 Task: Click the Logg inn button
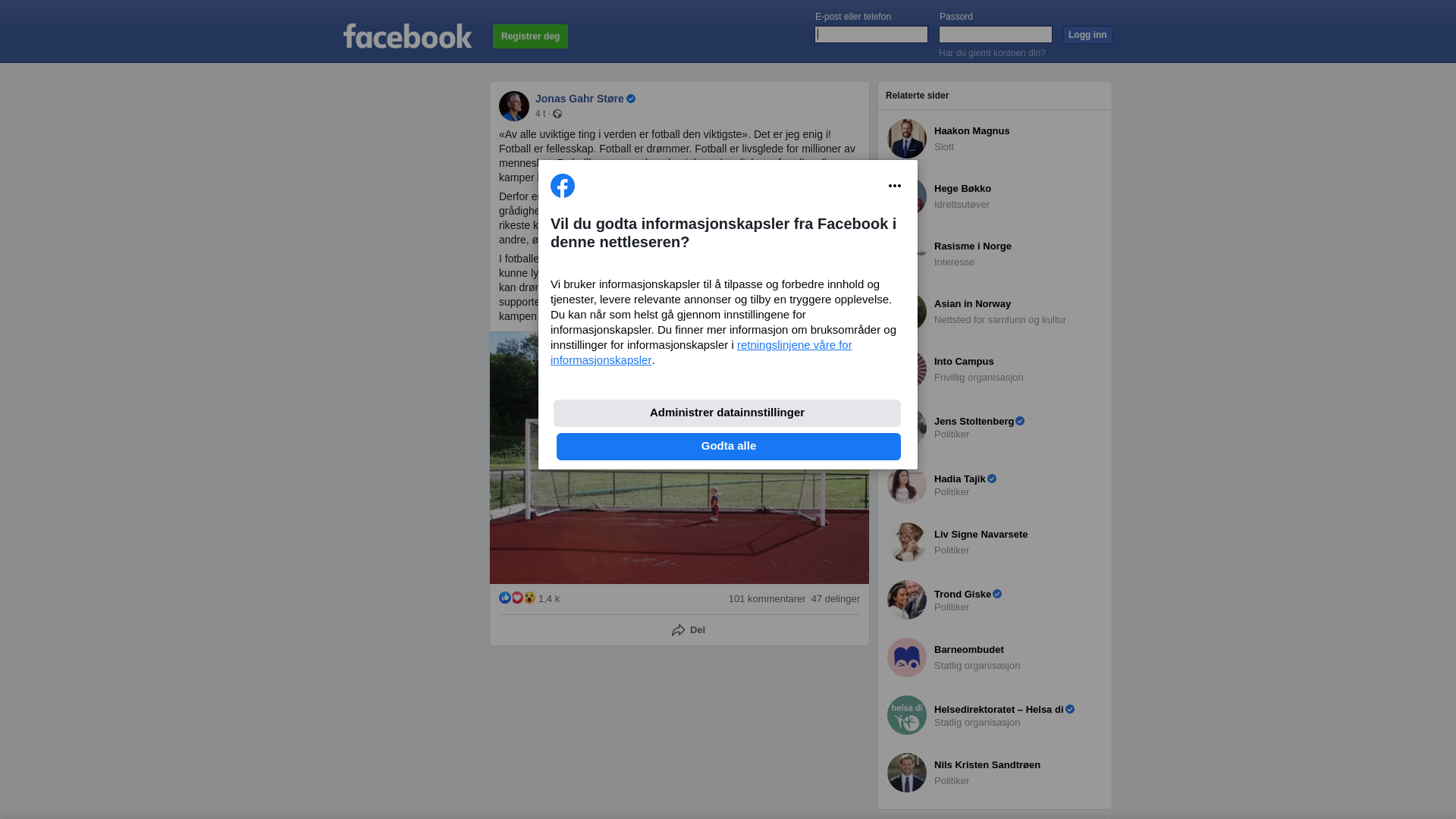[1087, 35]
